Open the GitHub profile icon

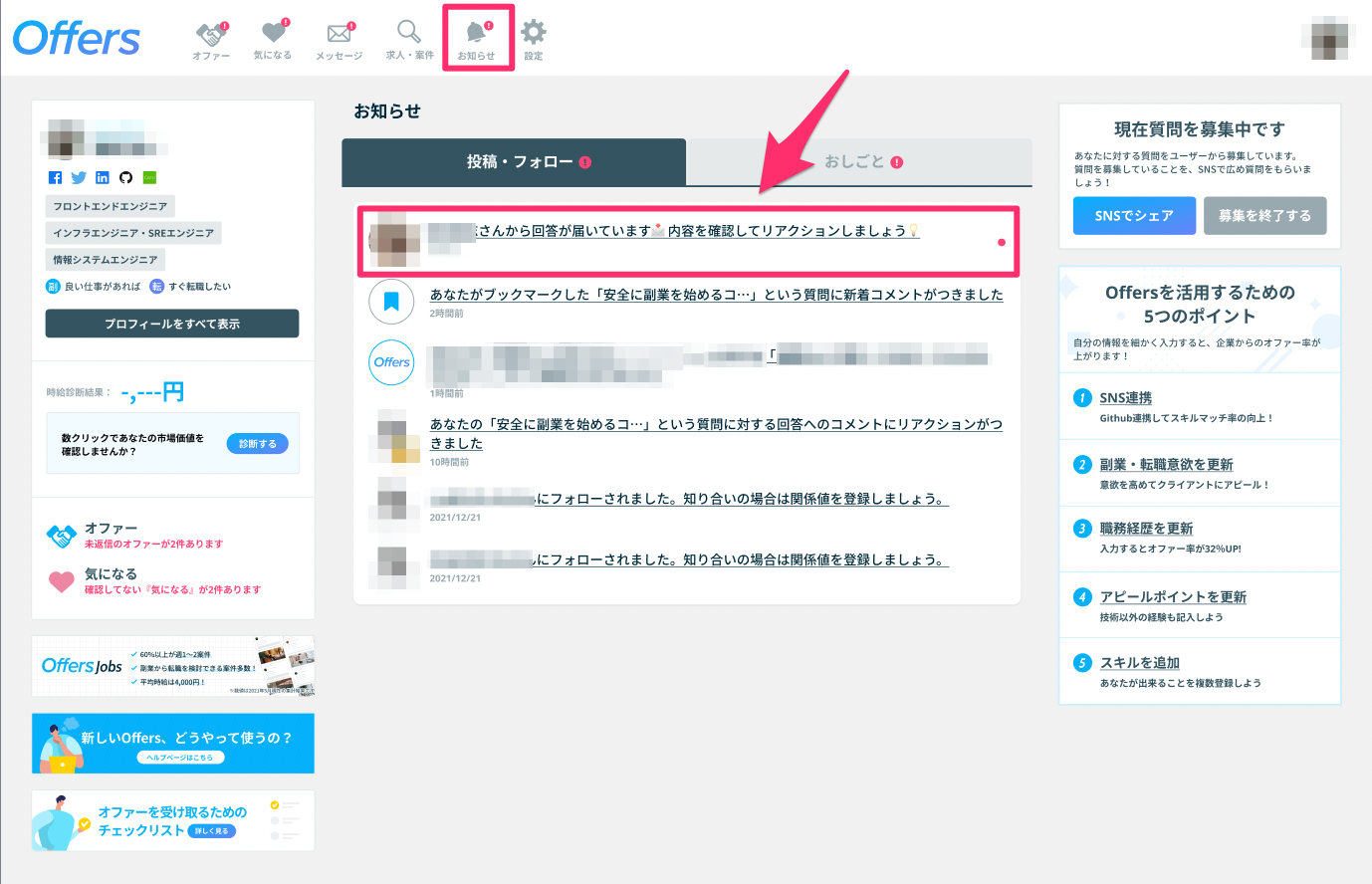(125, 177)
